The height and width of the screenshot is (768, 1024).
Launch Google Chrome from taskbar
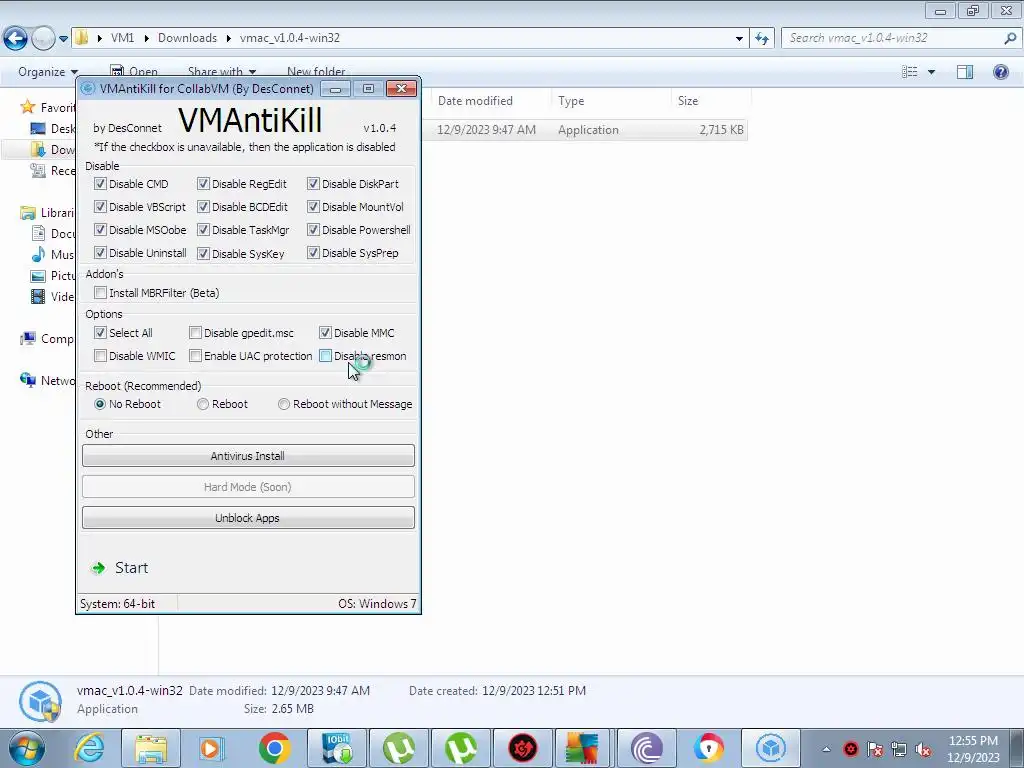pos(274,748)
